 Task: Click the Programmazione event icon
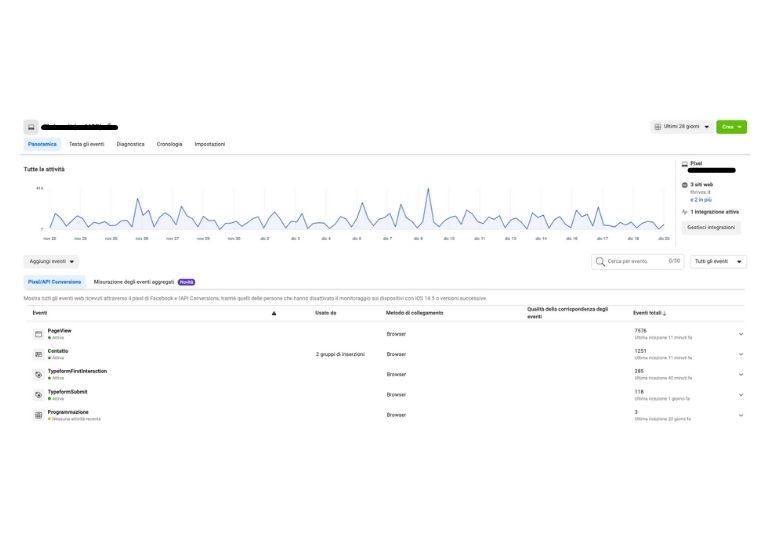[x=38, y=415]
